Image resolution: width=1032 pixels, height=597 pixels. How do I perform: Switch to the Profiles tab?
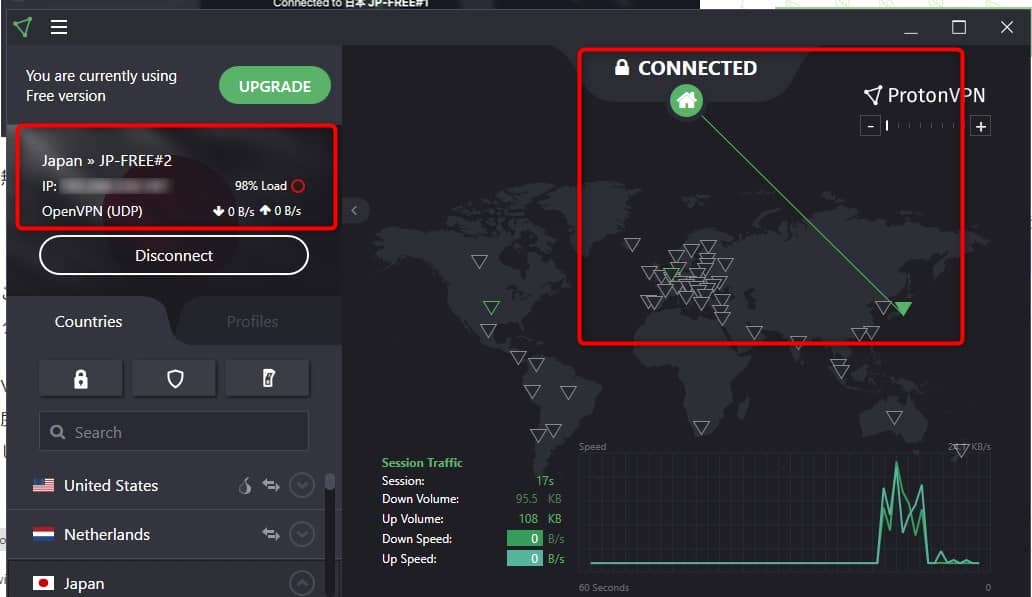click(x=252, y=321)
